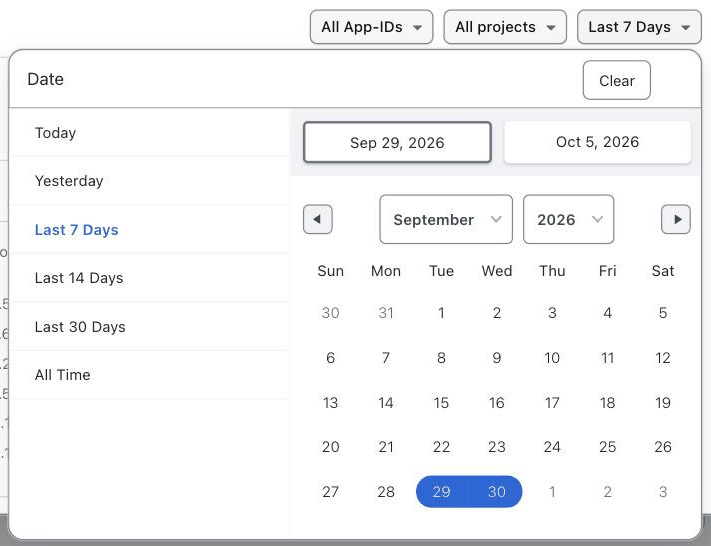The image size is (711, 546).
Task: Pick September 26 in the calendar
Action: click(x=663, y=447)
